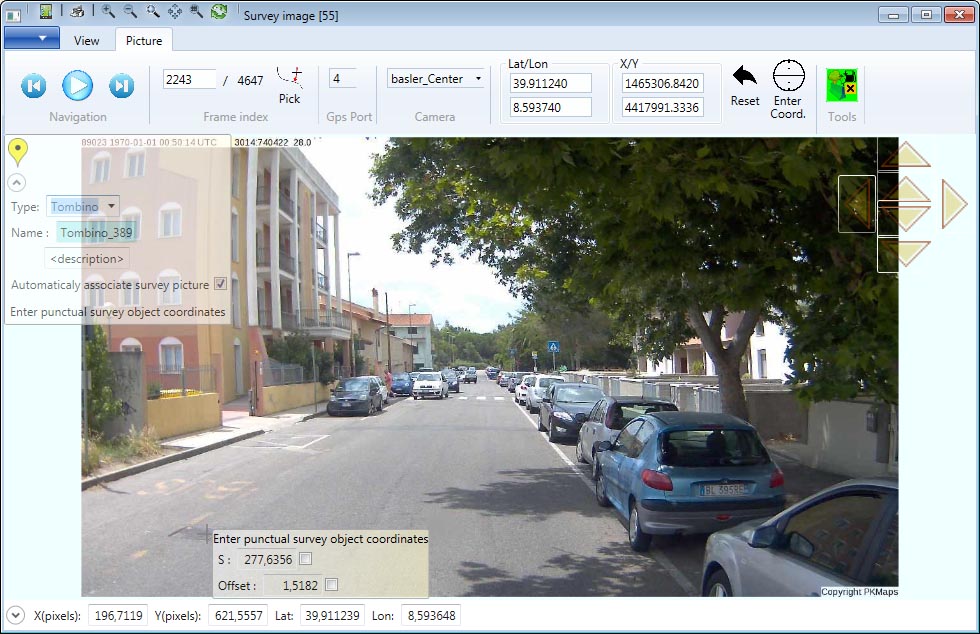Open the blue application menu dropdown
The height and width of the screenshot is (634, 980).
click(32, 38)
